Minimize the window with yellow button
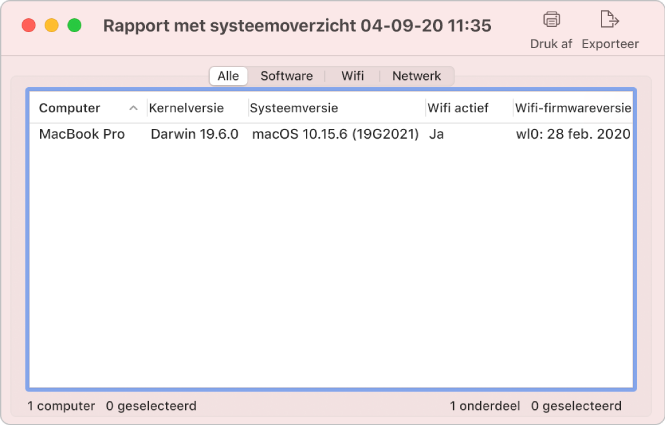This screenshot has height=426, width=665. tap(51, 25)
